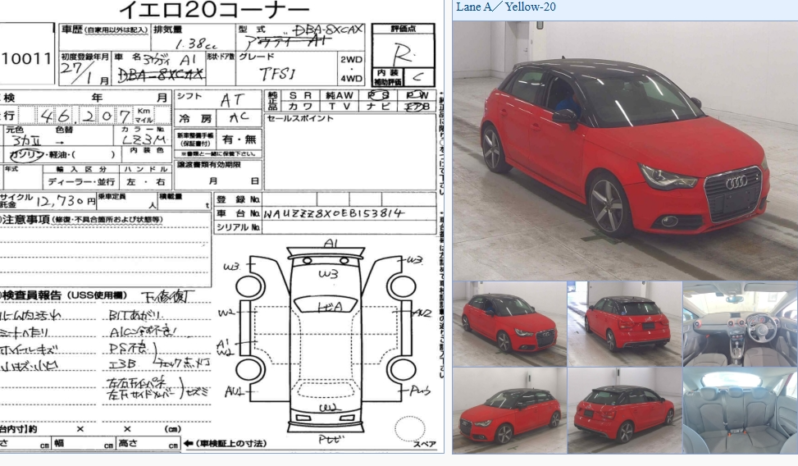This screenshot has width=798, height=466.
Task: Click the 'Lane A／Yellow-20' header text
Action: click(506, 7)
